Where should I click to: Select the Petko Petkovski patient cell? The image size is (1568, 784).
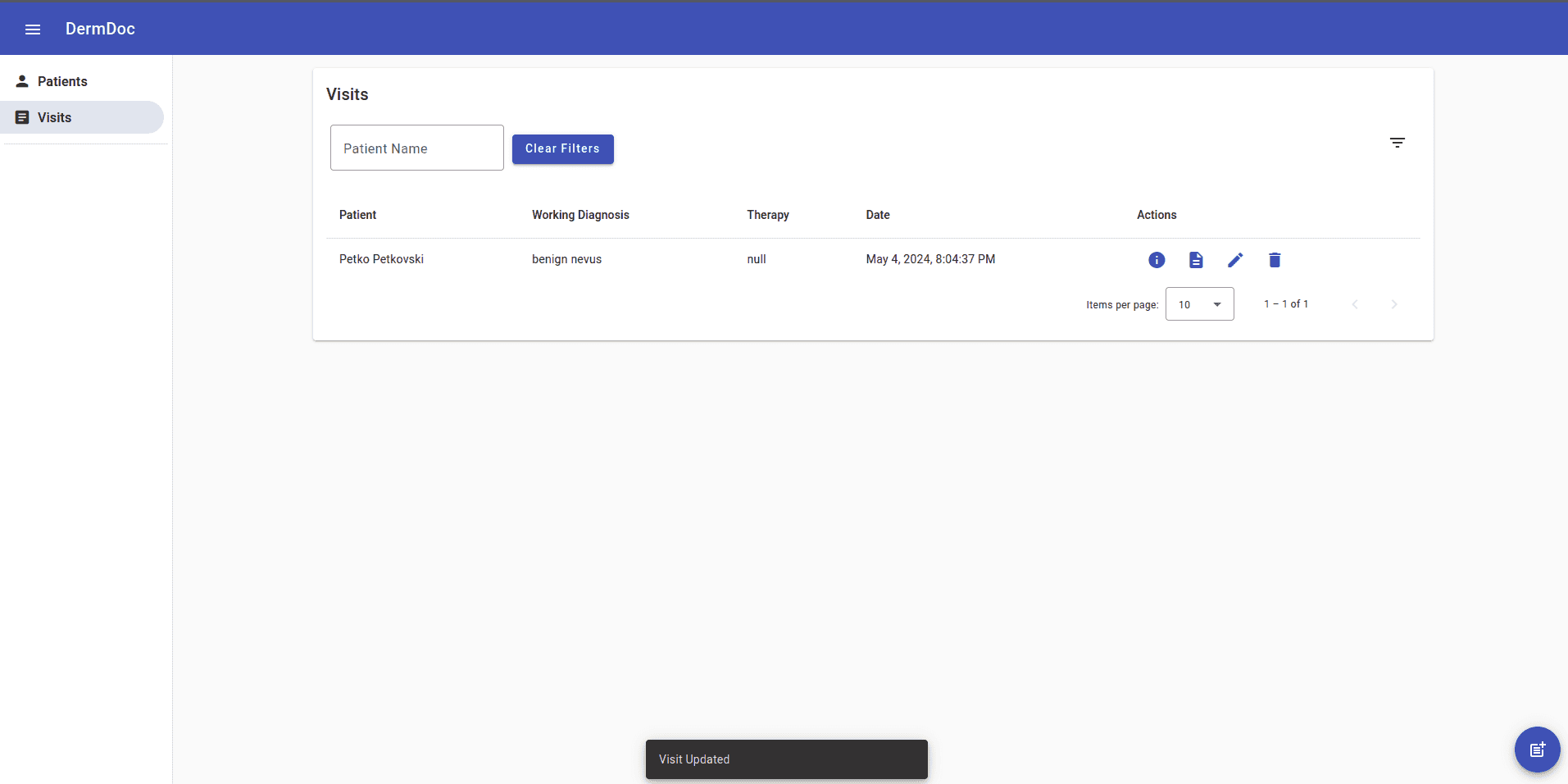[x=381, y=259]
